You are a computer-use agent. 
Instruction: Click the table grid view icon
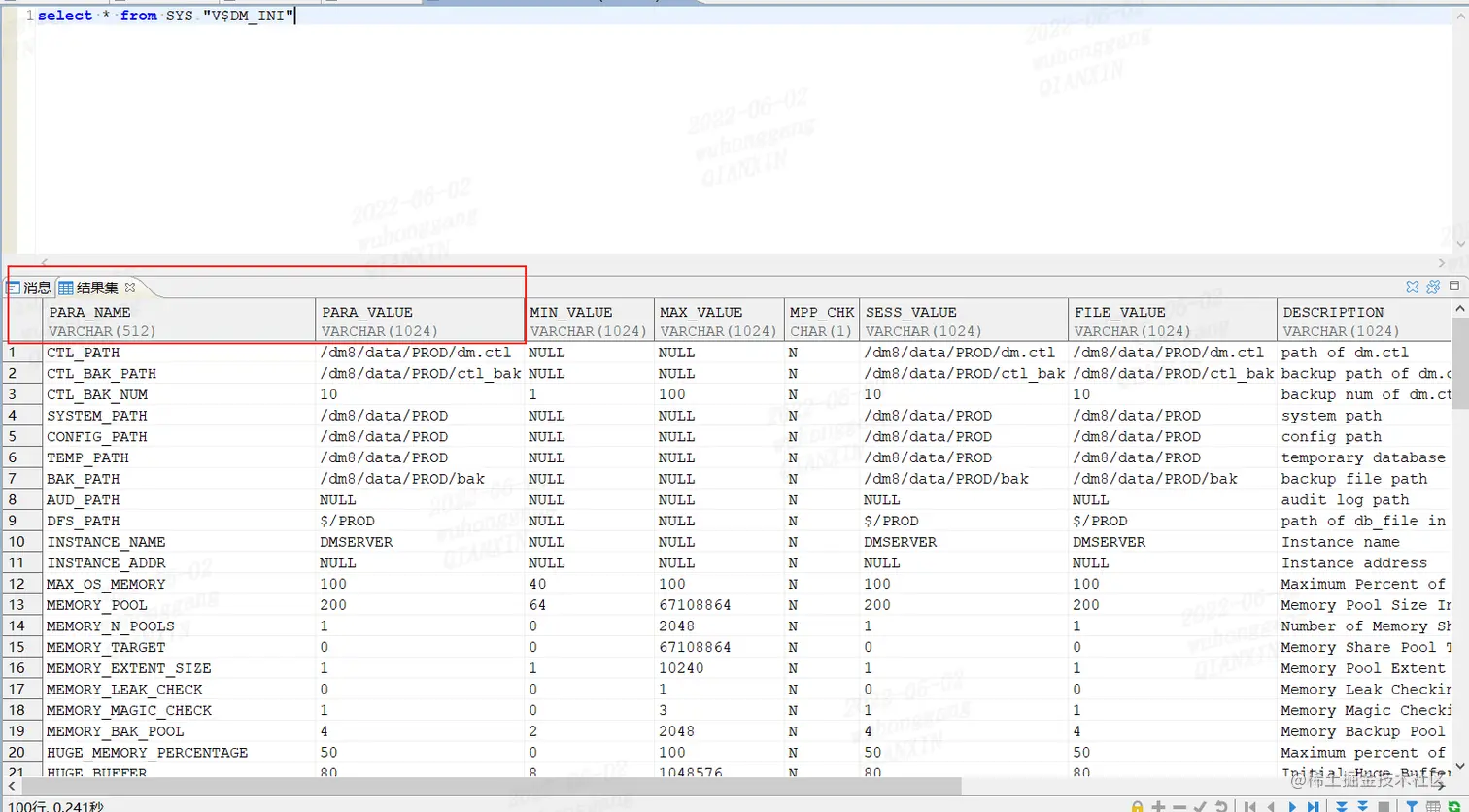tap(1433, 807)
